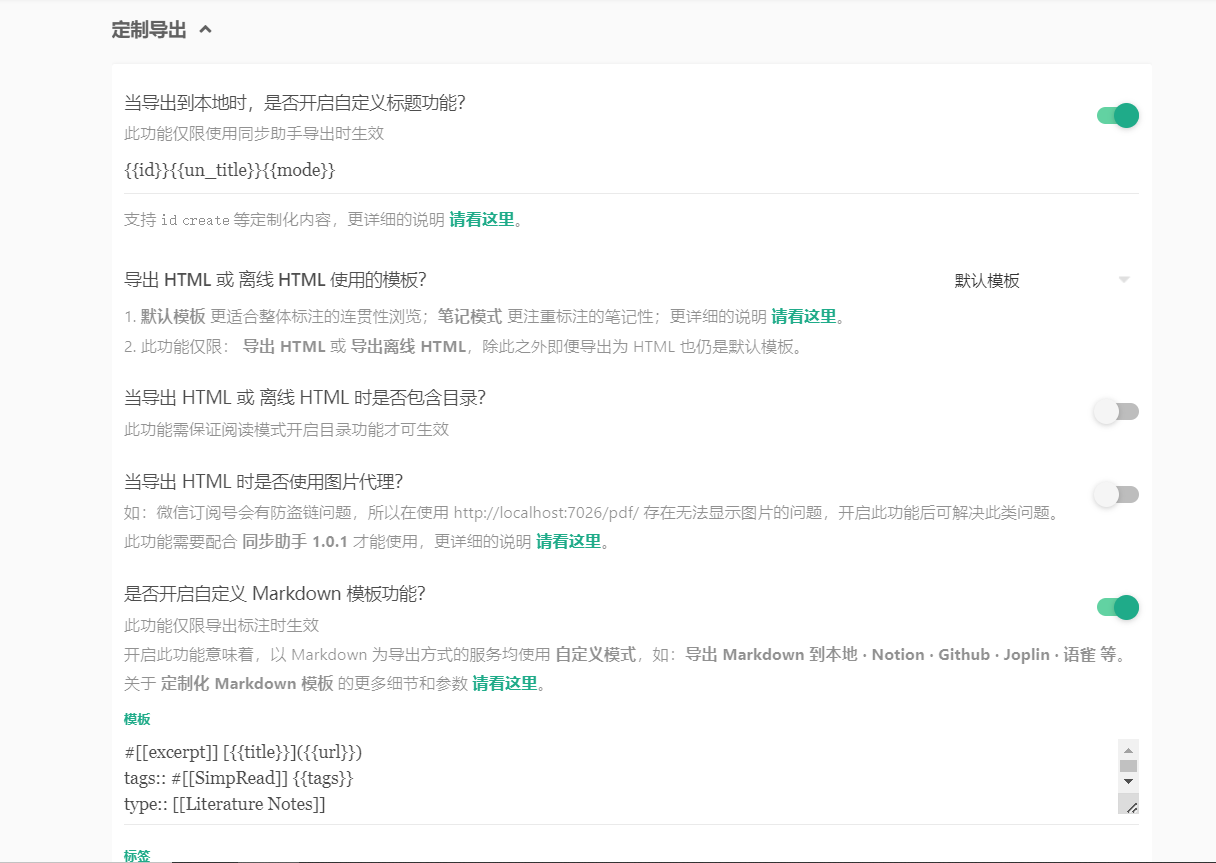This screenshot has width=1216, height=863.
Task: Click the scrollbar track of the template editor
Action: [1130, 765]
